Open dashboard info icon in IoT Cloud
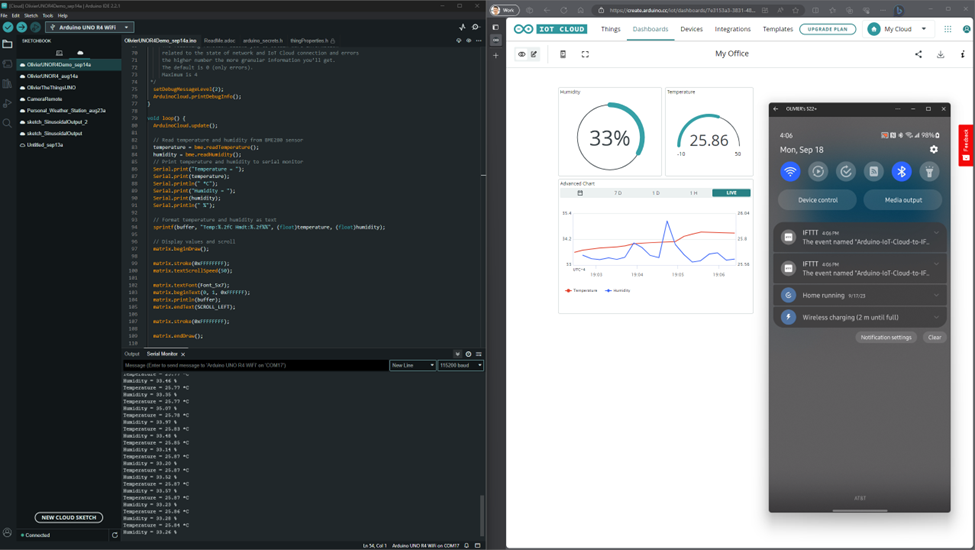This screenshot has height=550, width=975. (x=963, y=54)
